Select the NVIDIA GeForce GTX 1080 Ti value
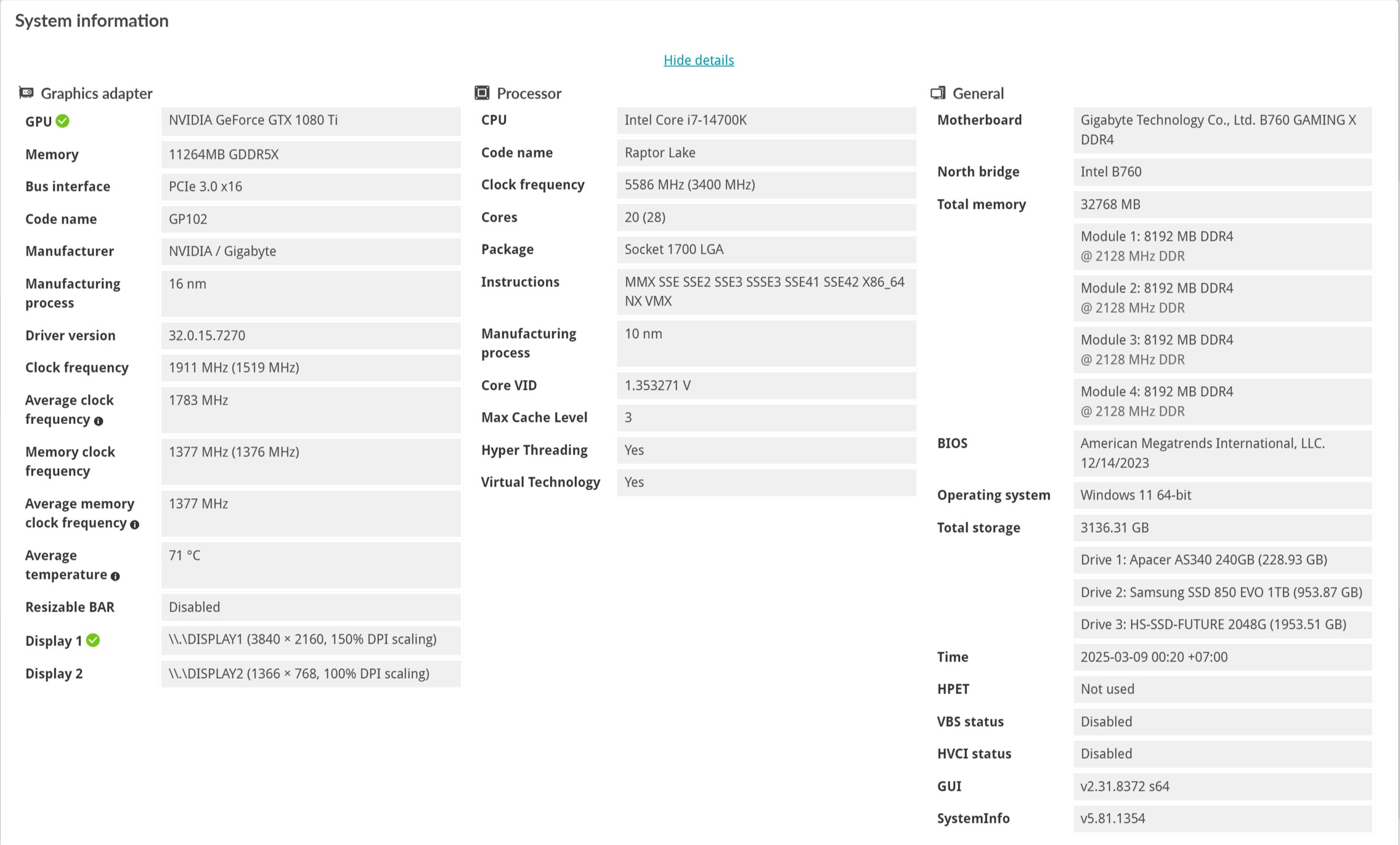The width and height of the screenshot is (1400, 845). coord(311,121)
